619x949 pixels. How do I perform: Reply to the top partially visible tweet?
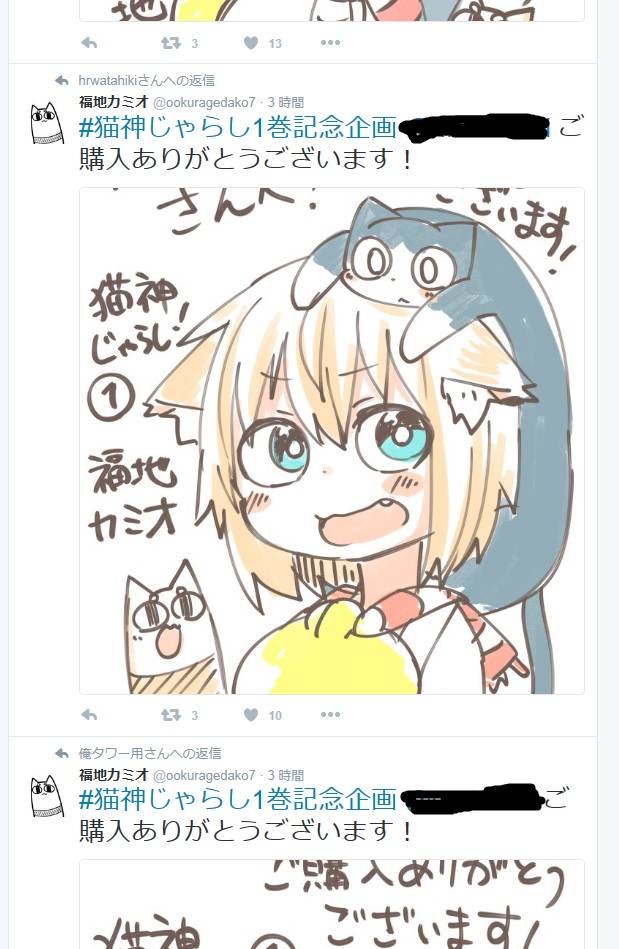point(89,43)
